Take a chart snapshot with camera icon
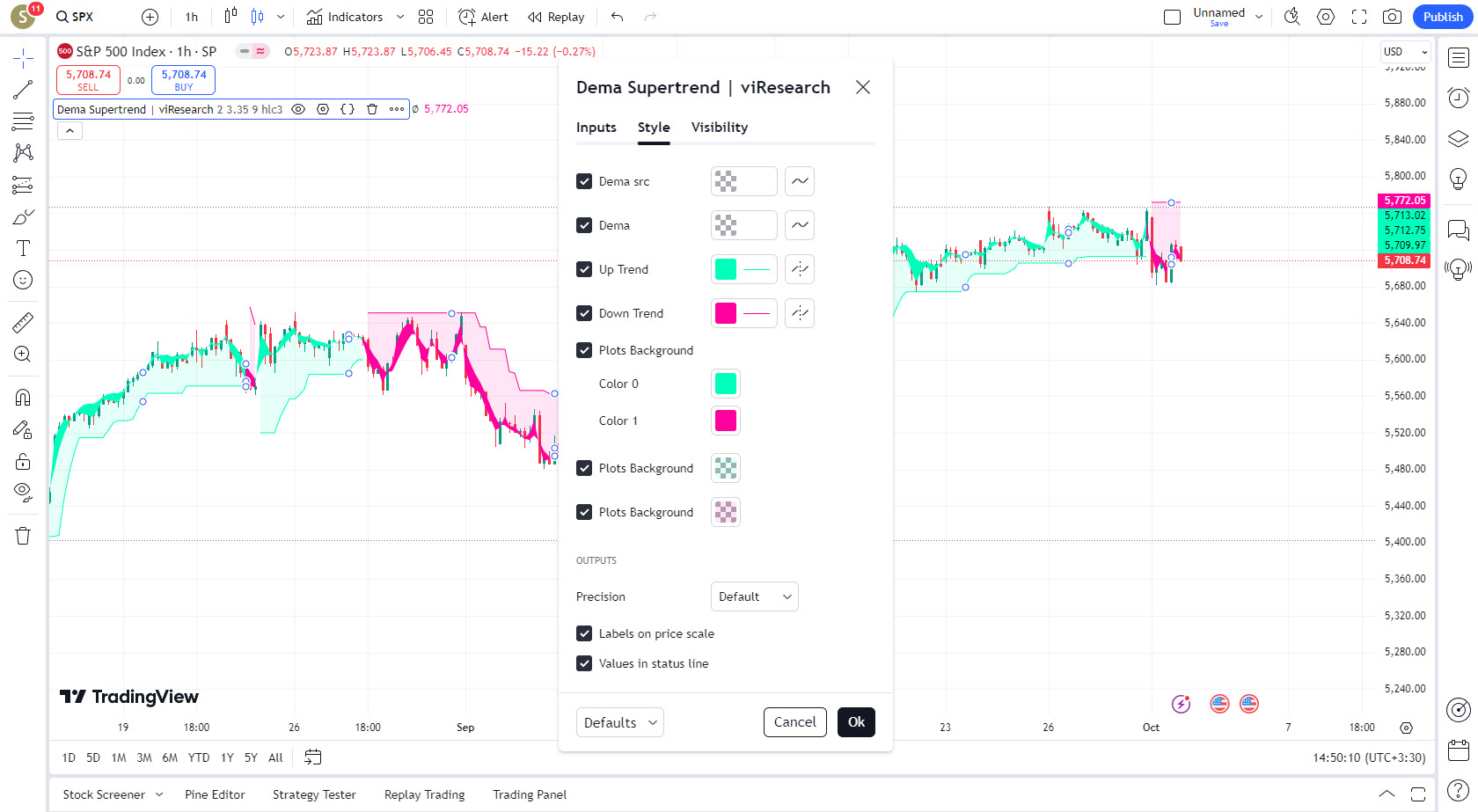 1392,17
